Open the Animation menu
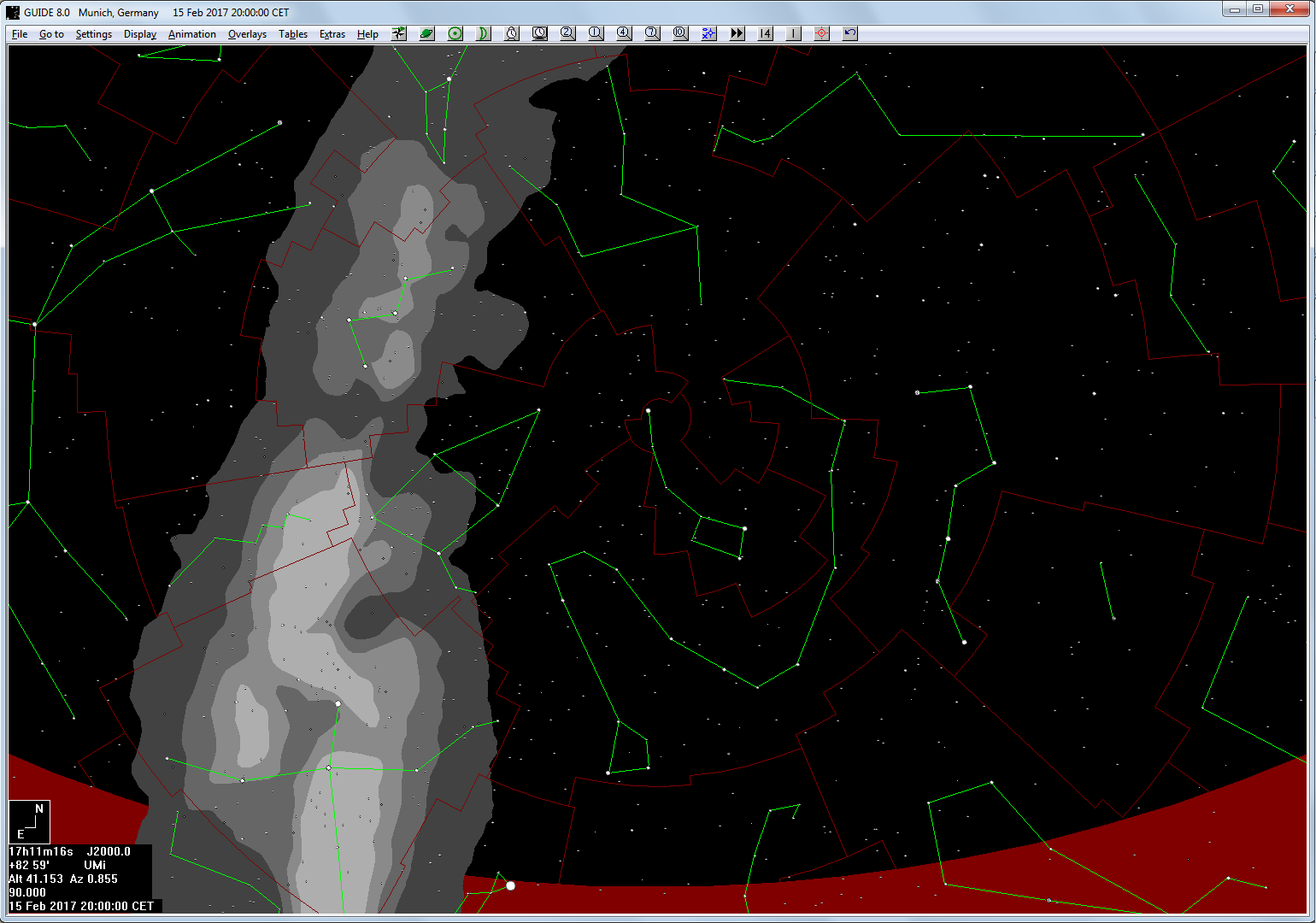The image size is (1316, 923). tap(191, 34)
